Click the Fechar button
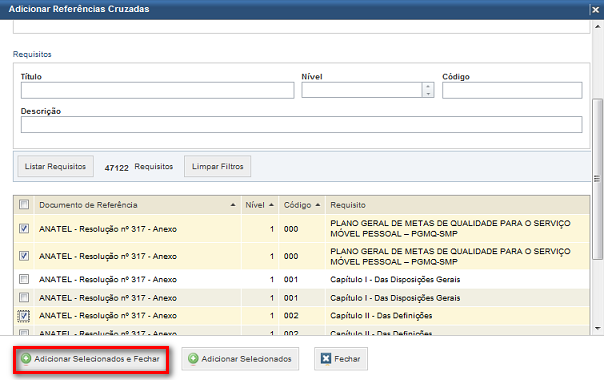604x380 pixels. 341,359
